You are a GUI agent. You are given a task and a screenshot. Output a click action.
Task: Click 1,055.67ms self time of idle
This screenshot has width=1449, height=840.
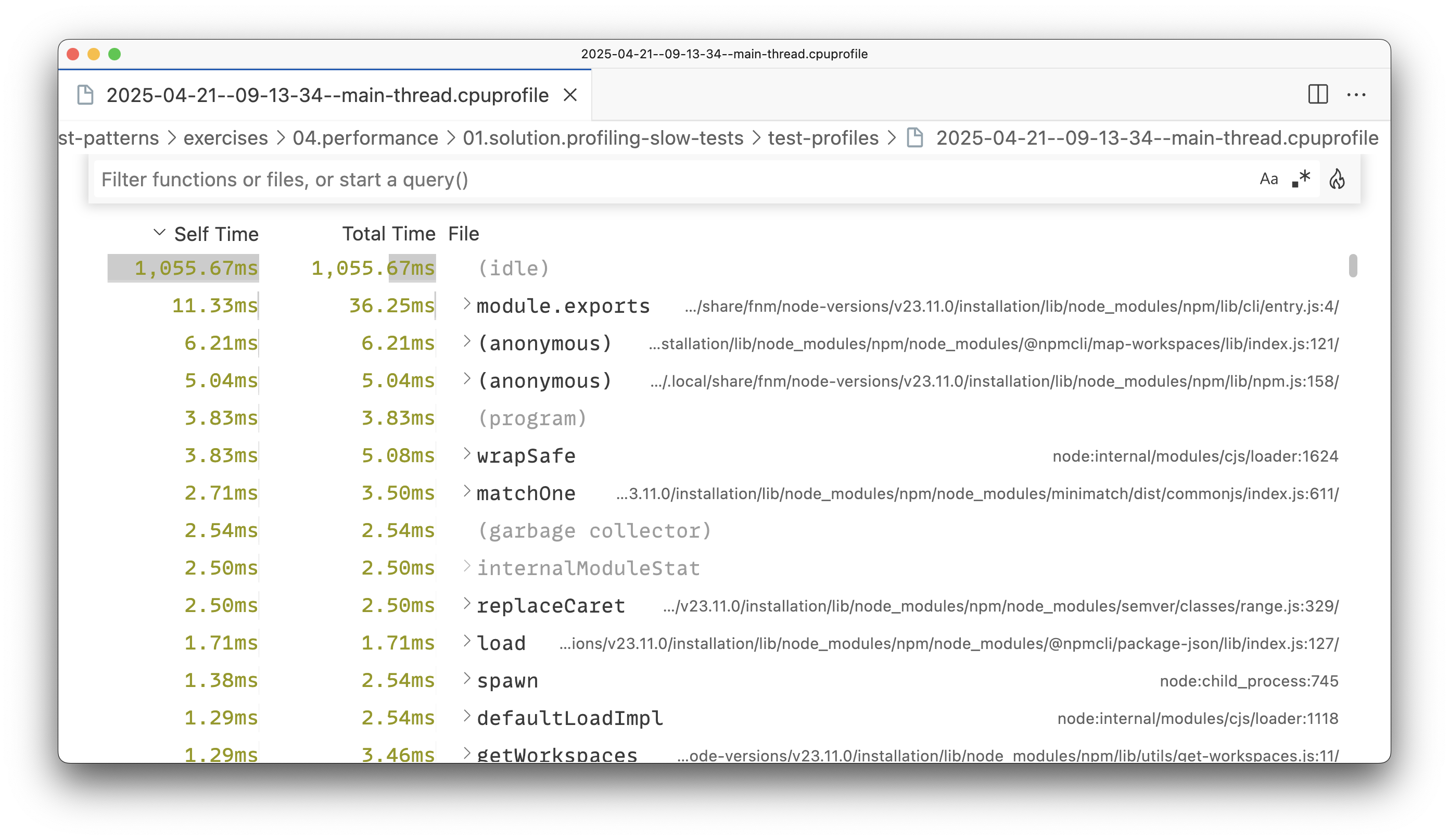pos(196,268)
